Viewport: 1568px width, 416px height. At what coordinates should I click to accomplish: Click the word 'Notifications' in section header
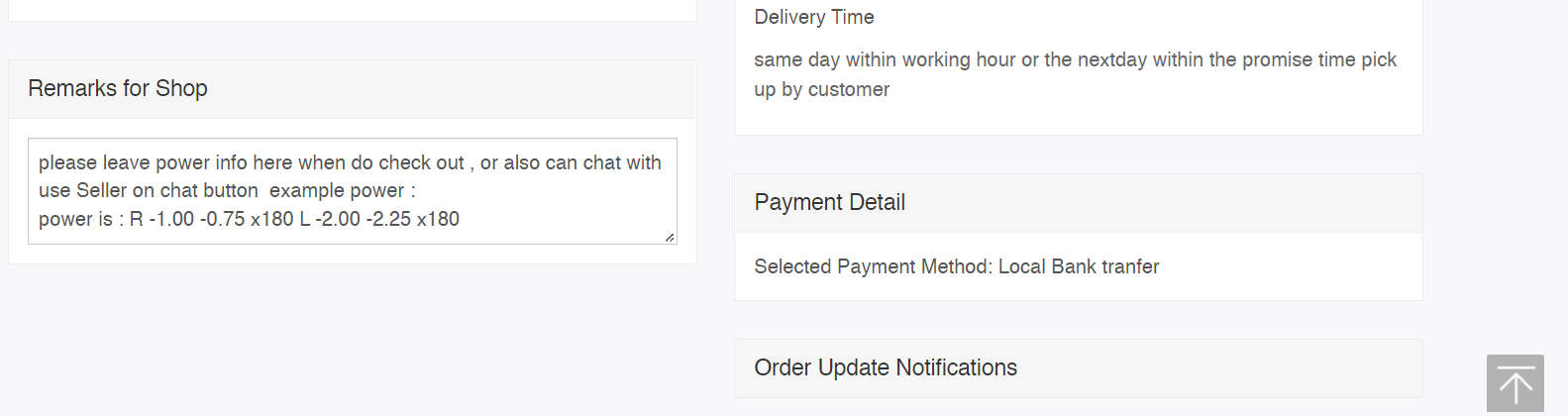[956, 367]
